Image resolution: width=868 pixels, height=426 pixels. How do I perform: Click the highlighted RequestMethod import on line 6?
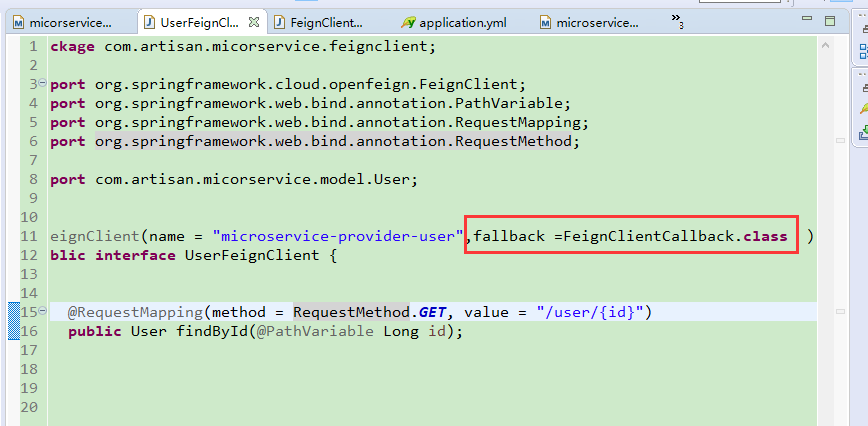(x=333, y=142)
